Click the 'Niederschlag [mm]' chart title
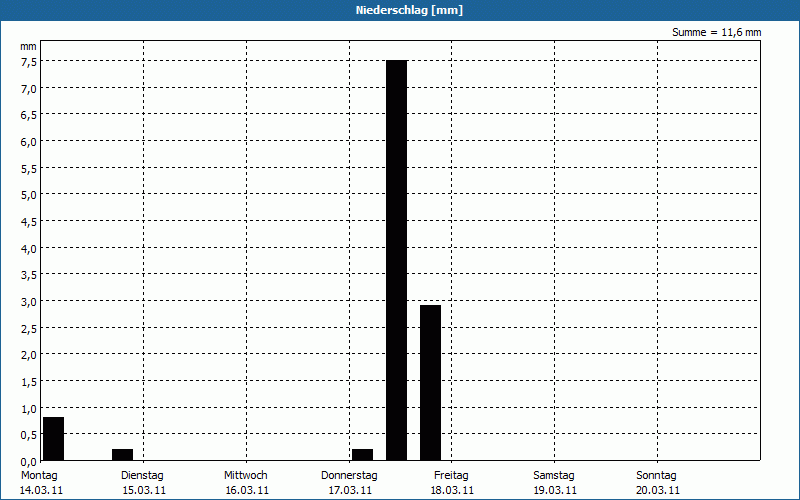 click(x=409, y=10)
